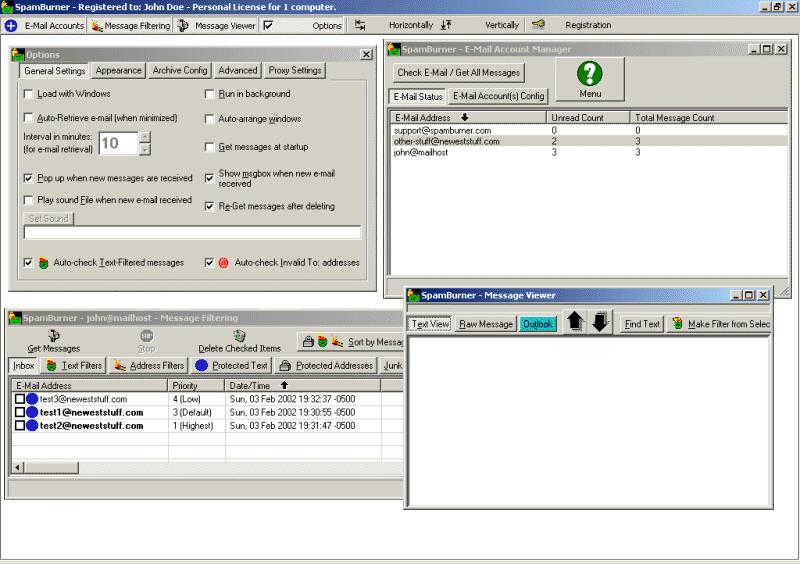Open Options from the main toolbar
Screen dimensions: 800x564
tap(303, 26)
